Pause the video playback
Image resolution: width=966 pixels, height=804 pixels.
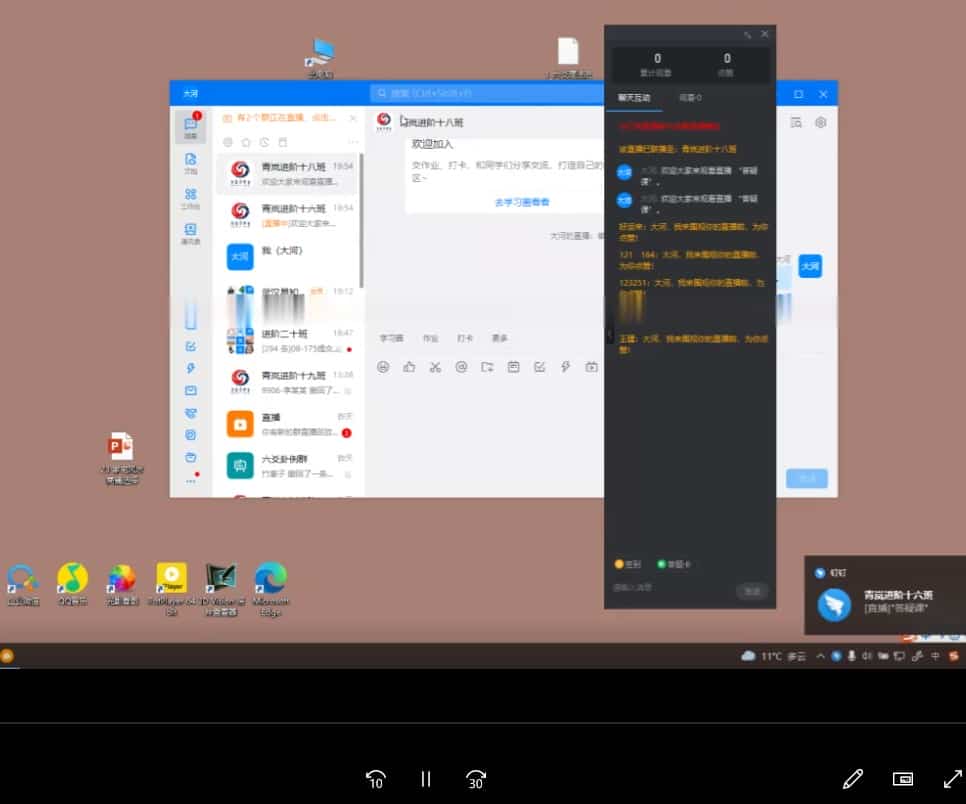pos(426,779)
